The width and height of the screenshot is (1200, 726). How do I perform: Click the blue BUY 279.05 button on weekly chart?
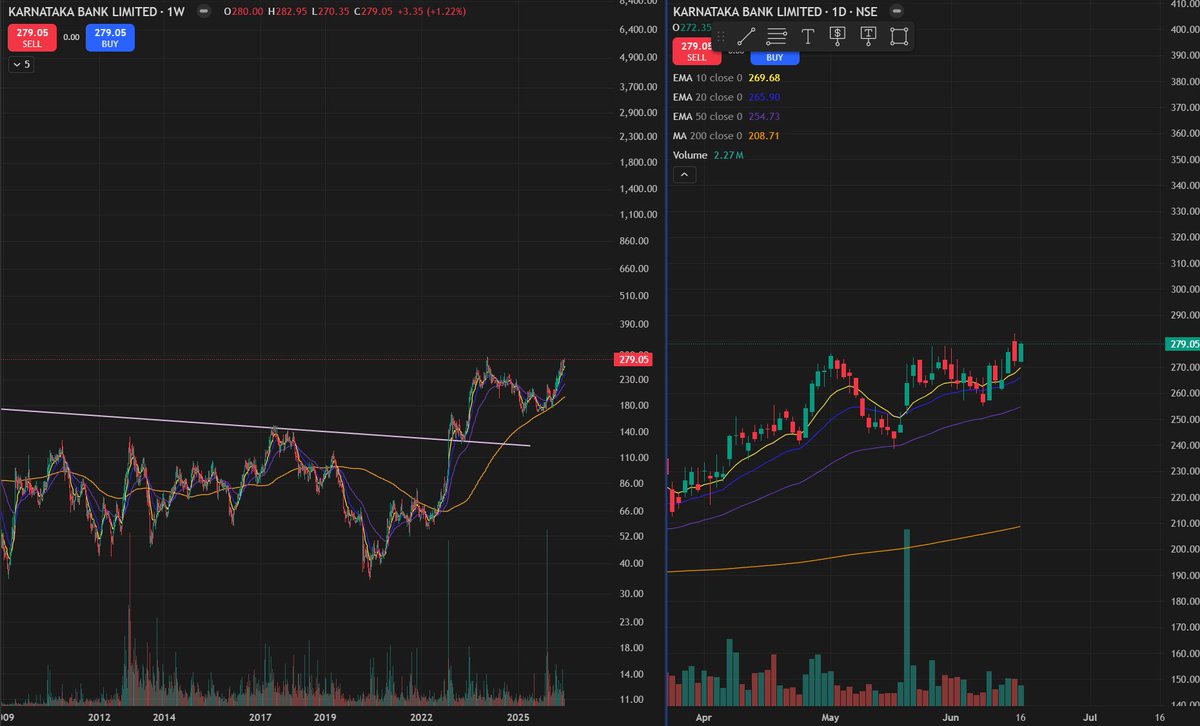(x=112, y=38)
